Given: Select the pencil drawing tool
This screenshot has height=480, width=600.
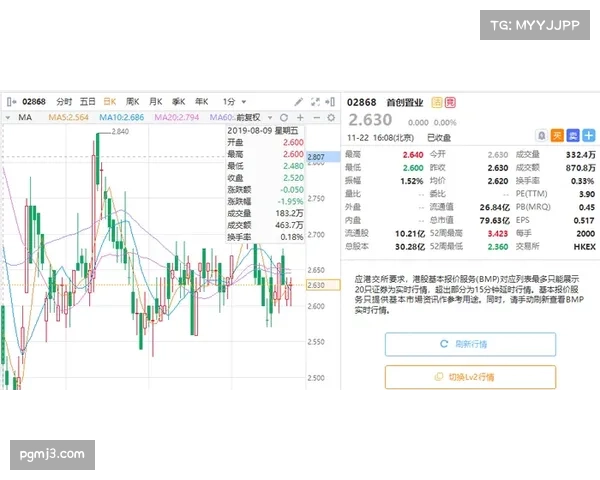Looking at the screenshot, I should coord(298,102).
